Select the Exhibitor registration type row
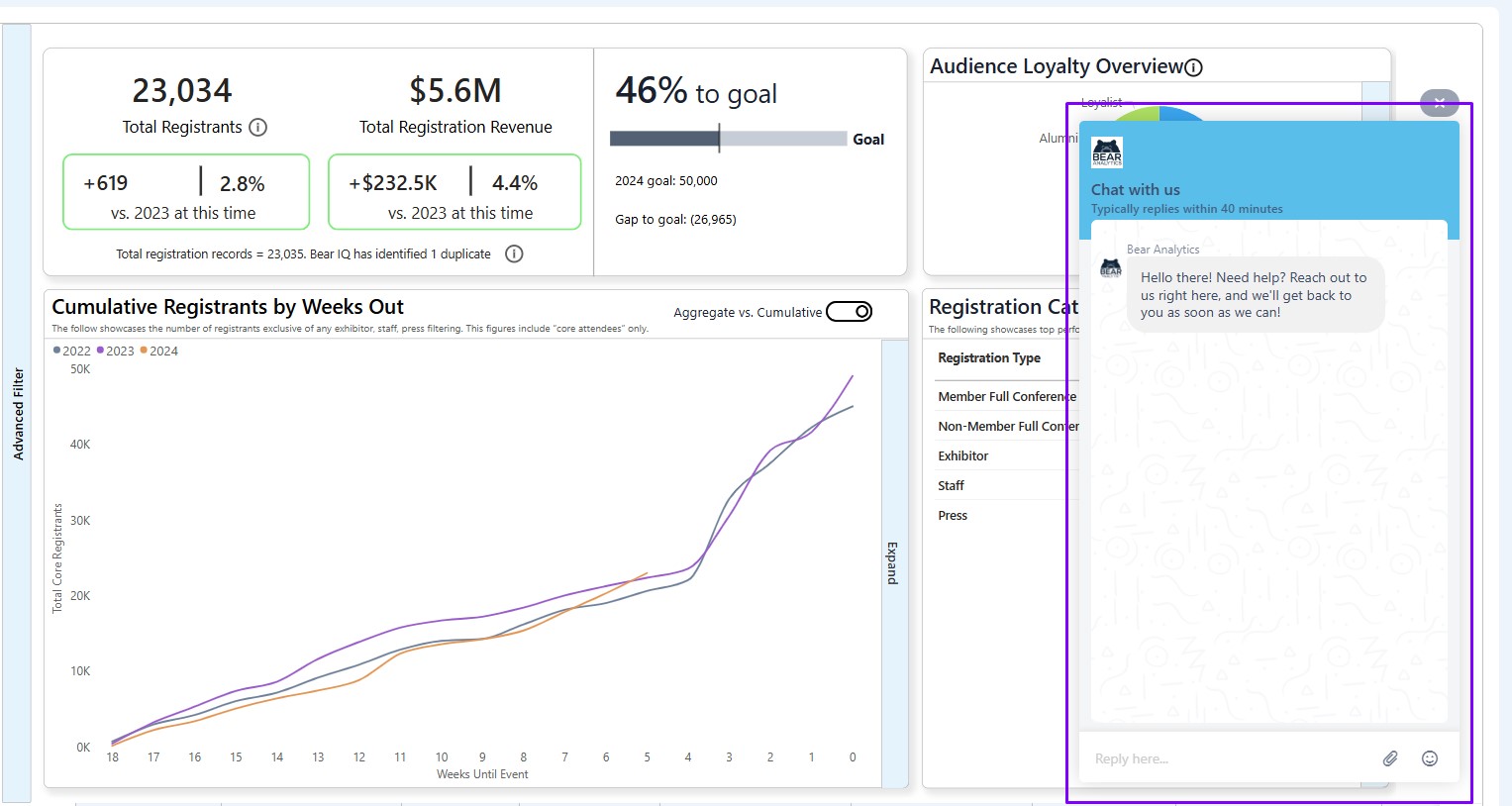The image size is (1512, 806). [963, 455]
